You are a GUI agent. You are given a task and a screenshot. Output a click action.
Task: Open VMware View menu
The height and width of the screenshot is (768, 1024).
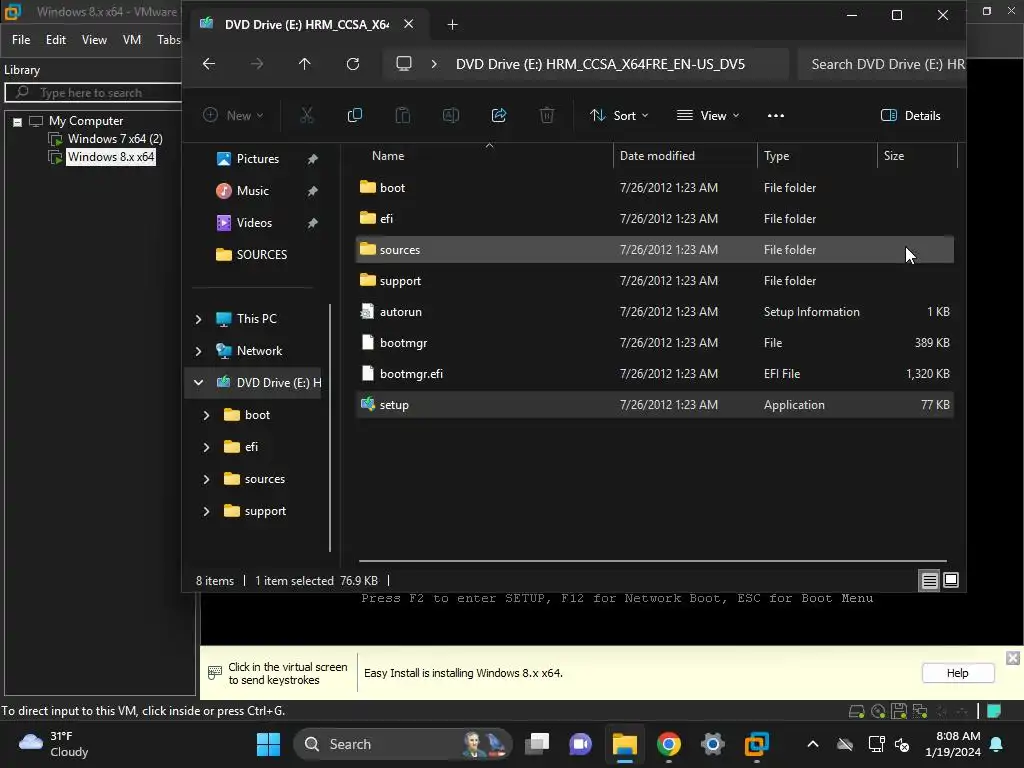(94, 40)
